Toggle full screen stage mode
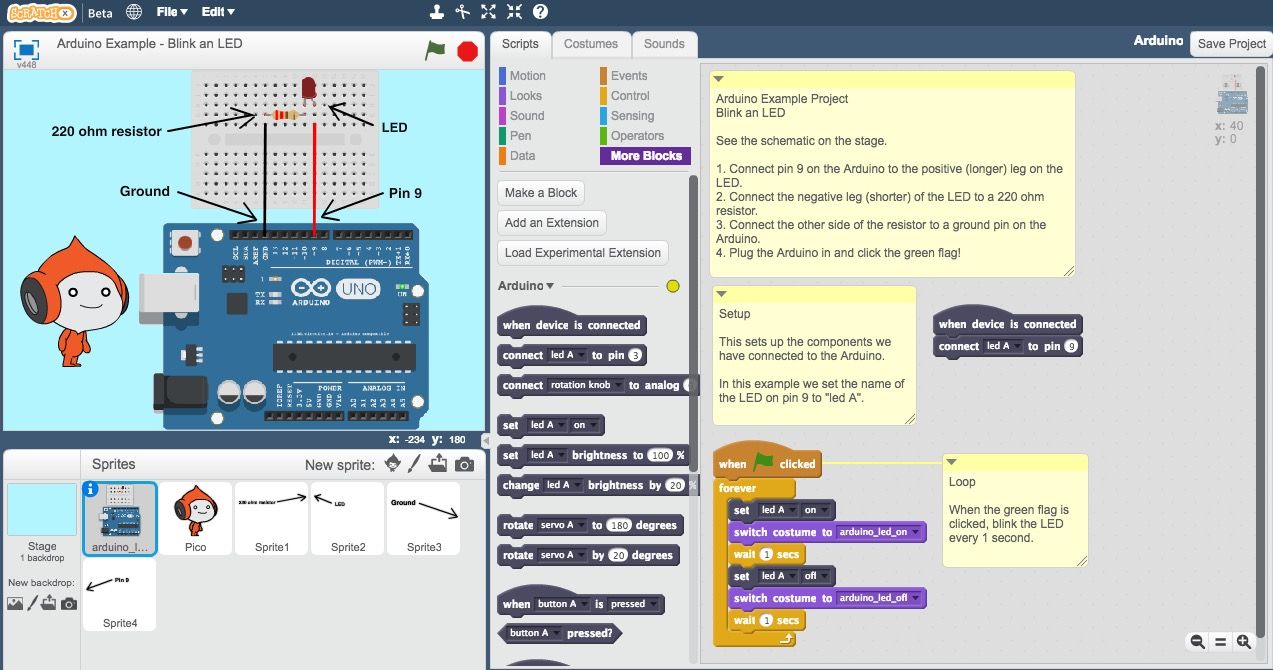The image size is (1273, 670). (26, 50)
